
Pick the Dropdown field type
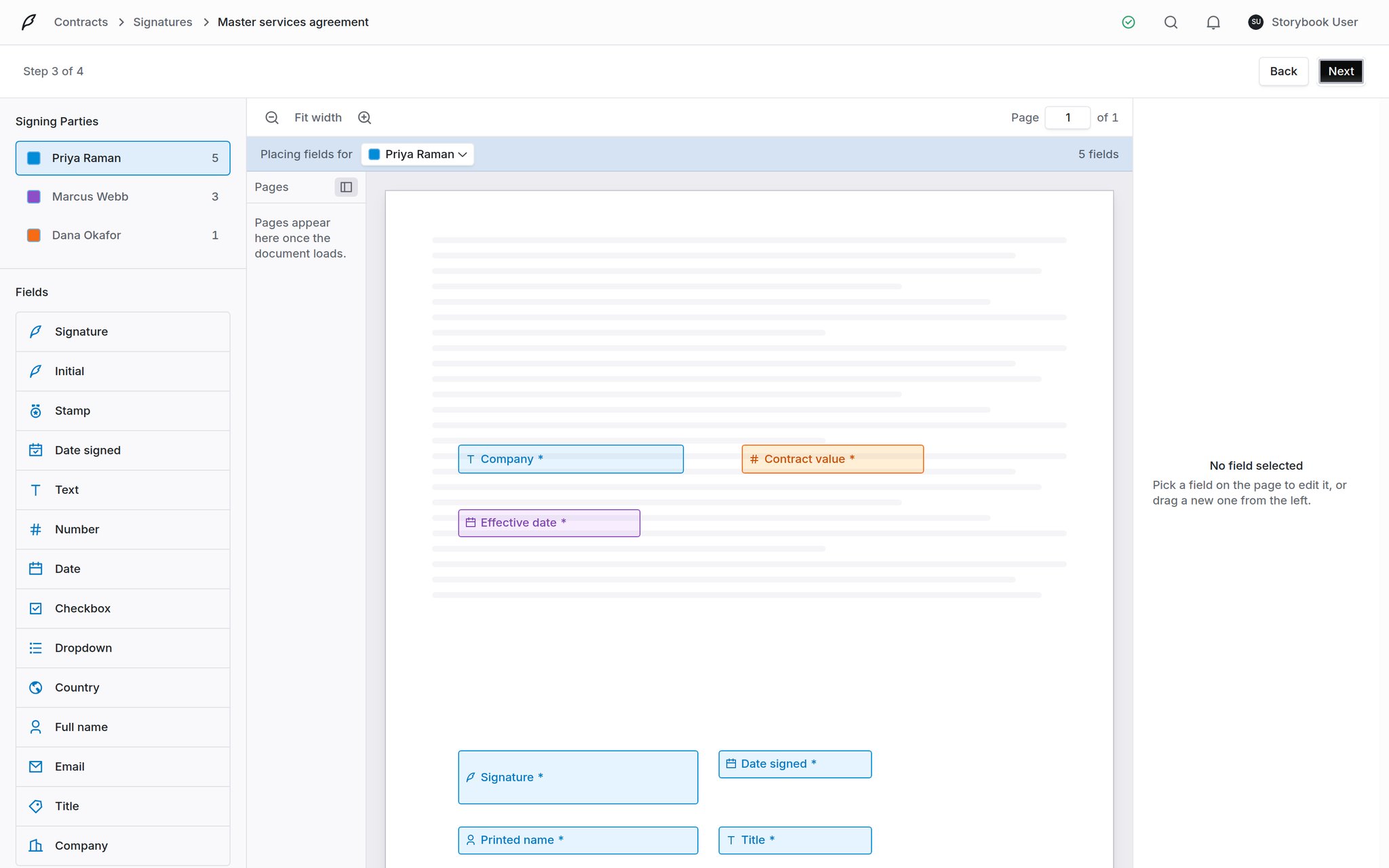123,648
